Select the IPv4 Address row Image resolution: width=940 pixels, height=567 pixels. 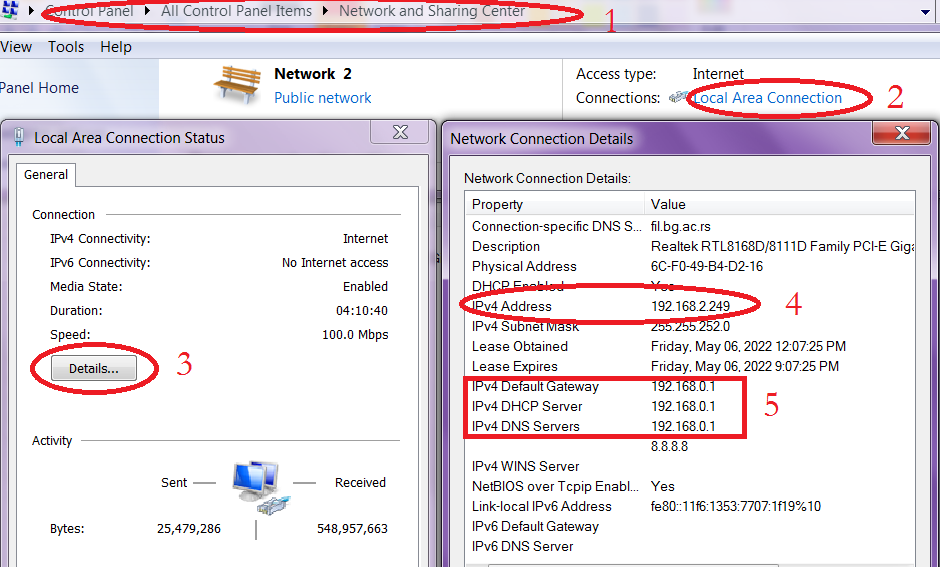690,306
